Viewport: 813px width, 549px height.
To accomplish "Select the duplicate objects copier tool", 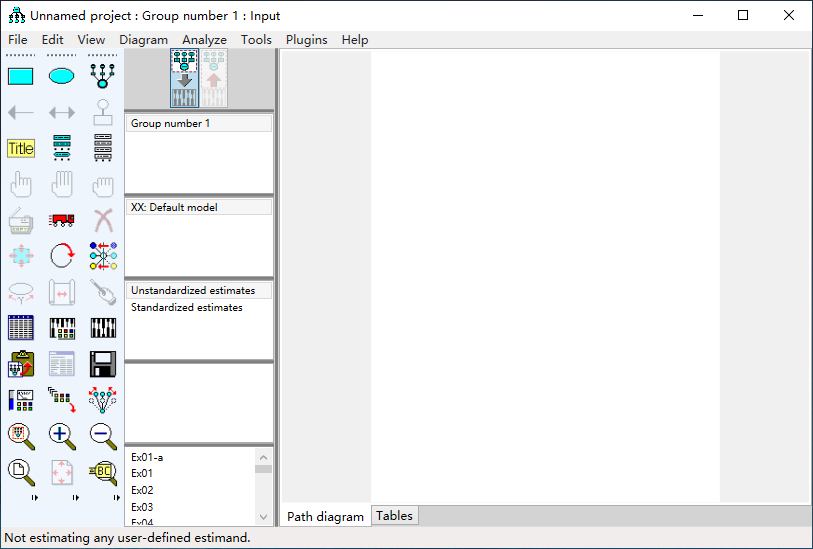I will (x=21, y=220).
